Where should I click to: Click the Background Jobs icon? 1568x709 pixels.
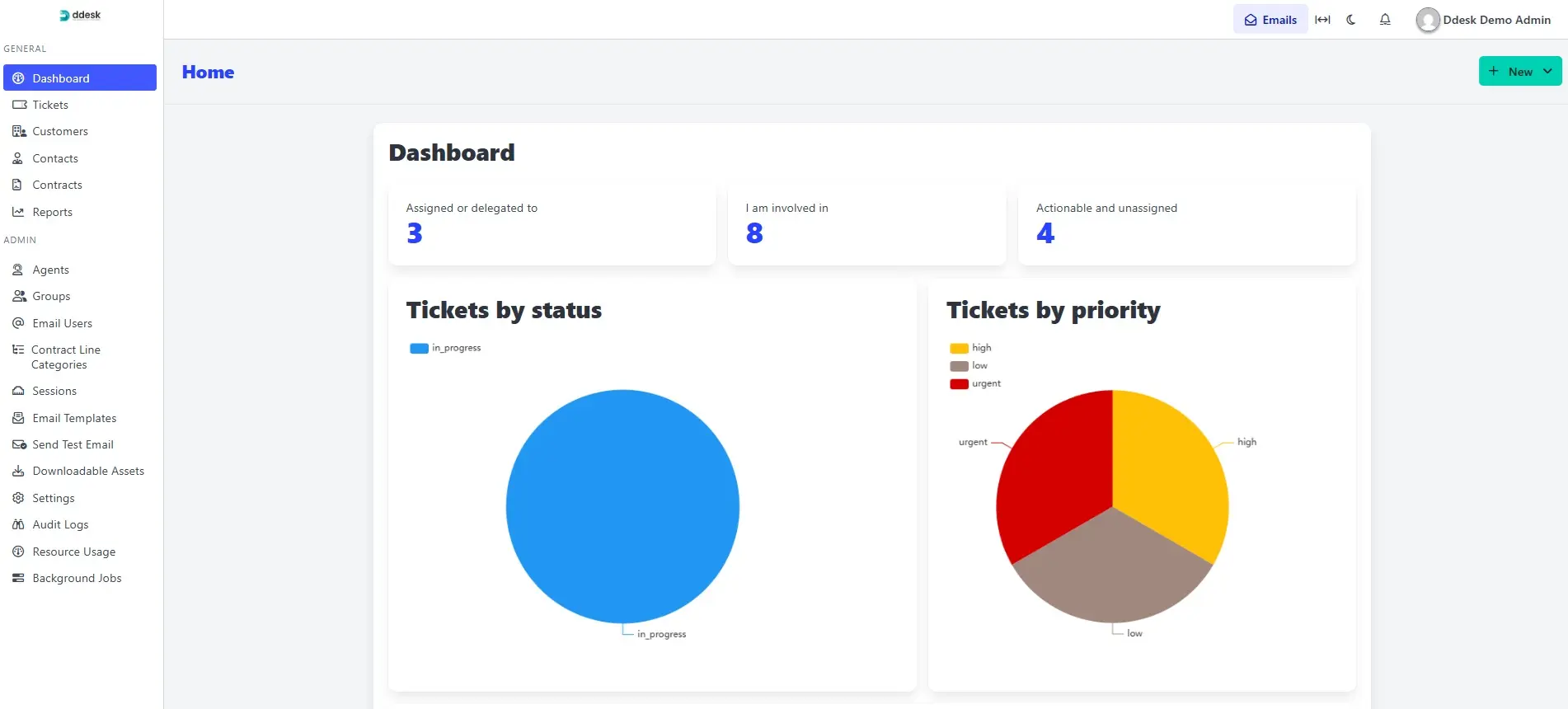coord(18,578)
